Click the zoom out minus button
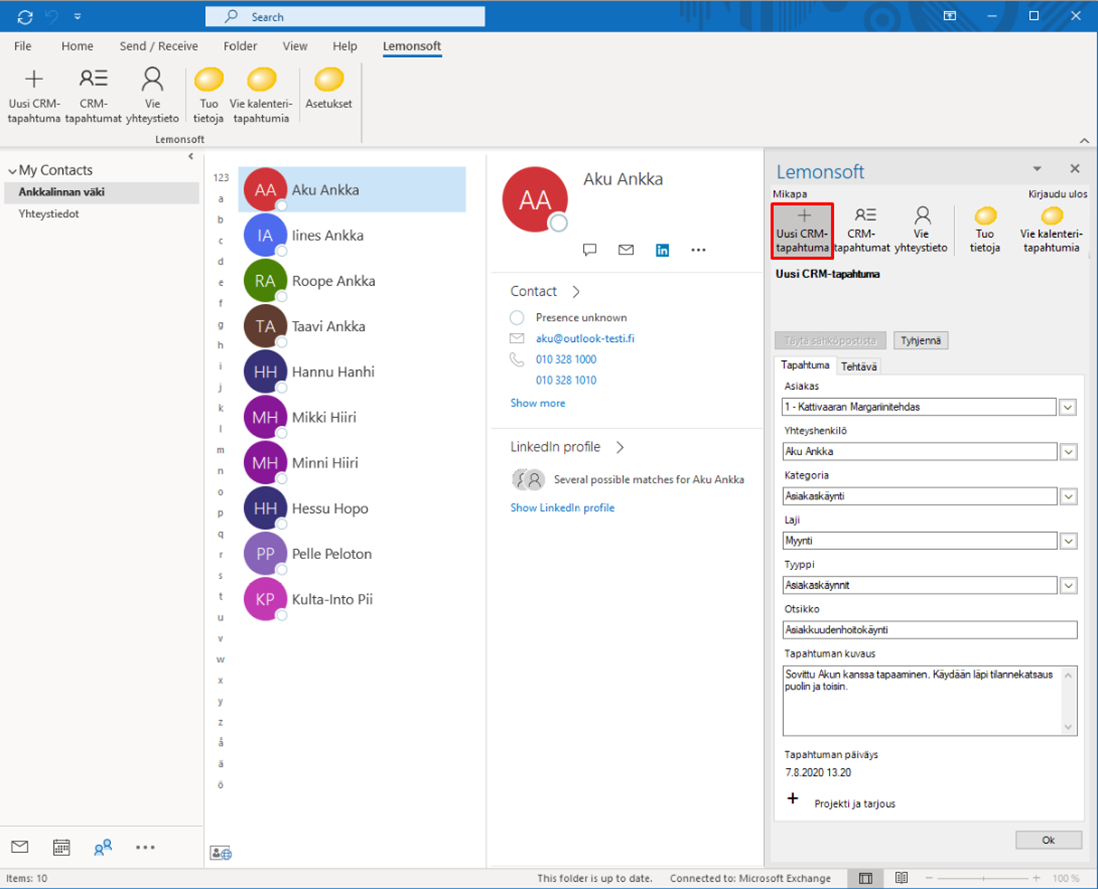This screenshot has height=889, width=1098. (x=929, y=878)
